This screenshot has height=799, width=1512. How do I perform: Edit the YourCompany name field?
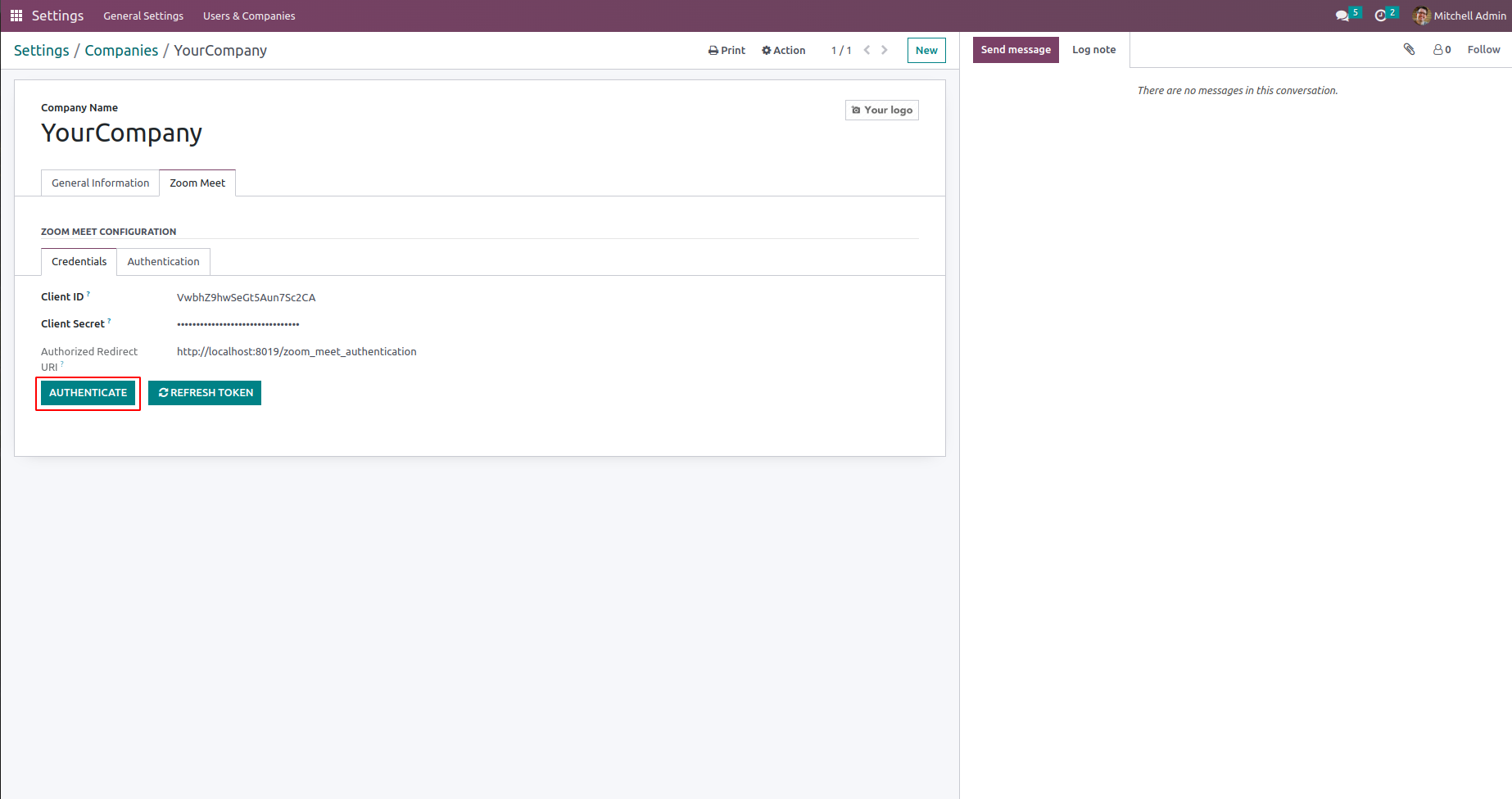121,133
